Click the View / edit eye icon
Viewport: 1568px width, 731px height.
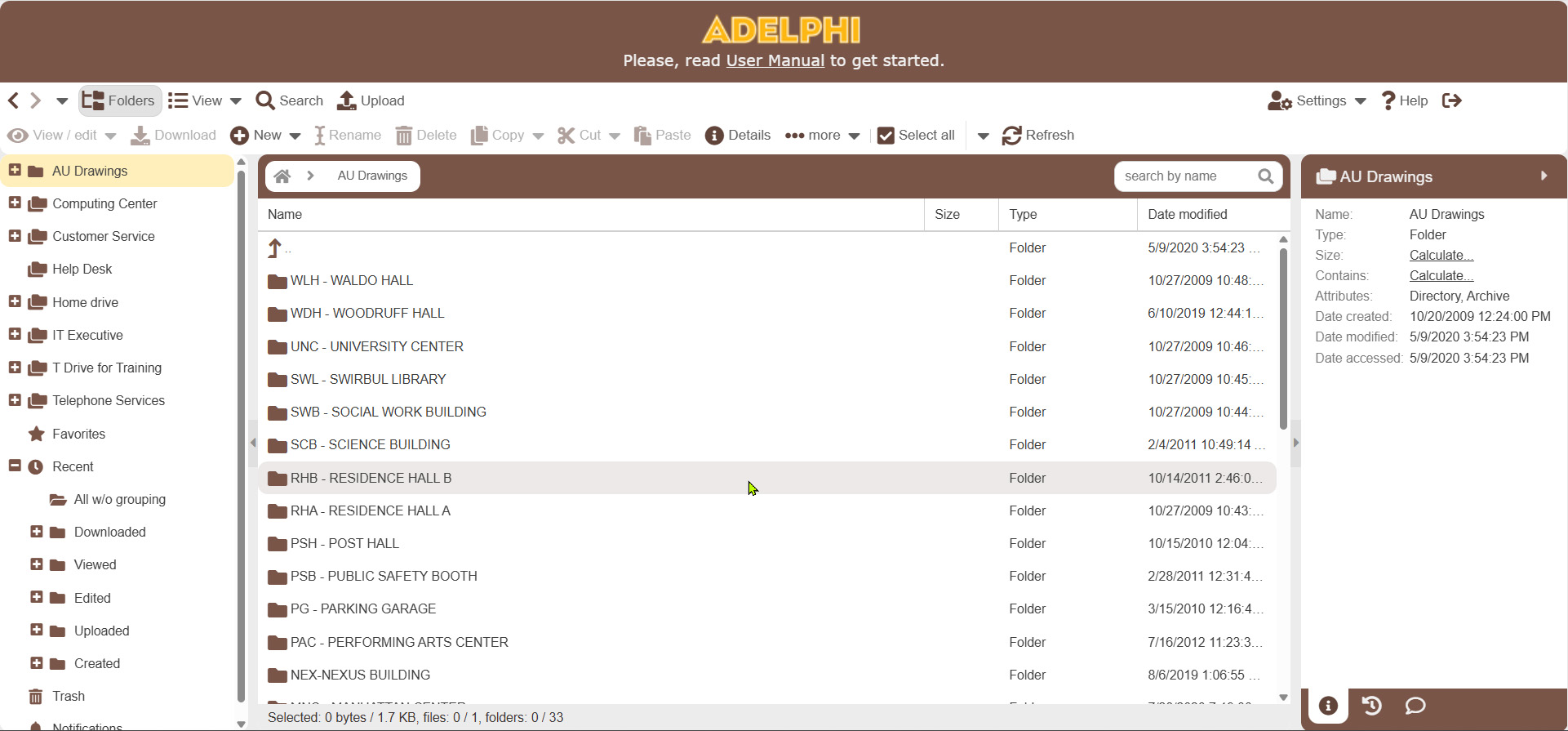click(x=18, y=135)
